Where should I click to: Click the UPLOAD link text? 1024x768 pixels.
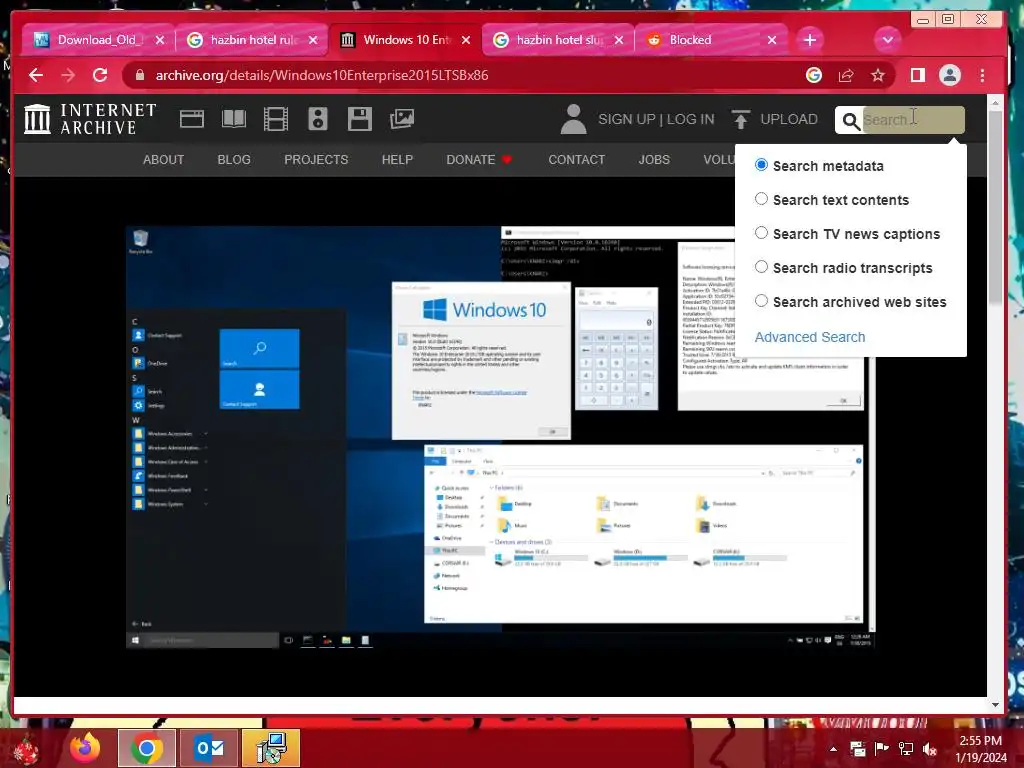tap(789, 120)
